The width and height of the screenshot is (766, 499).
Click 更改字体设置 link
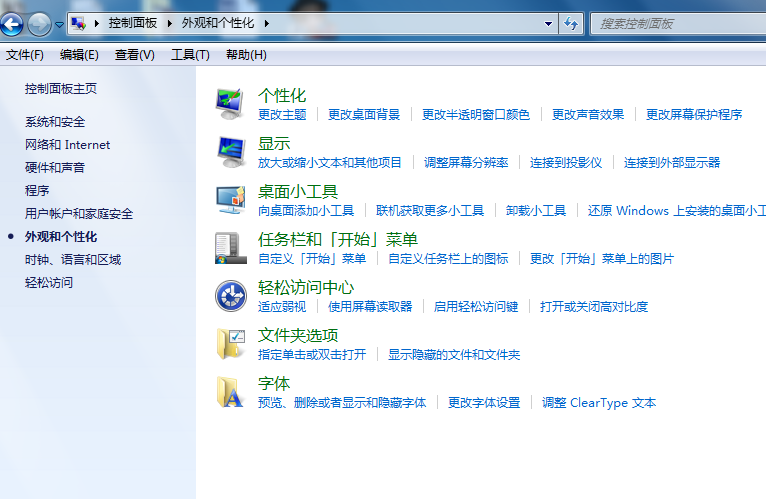point(484,402)
